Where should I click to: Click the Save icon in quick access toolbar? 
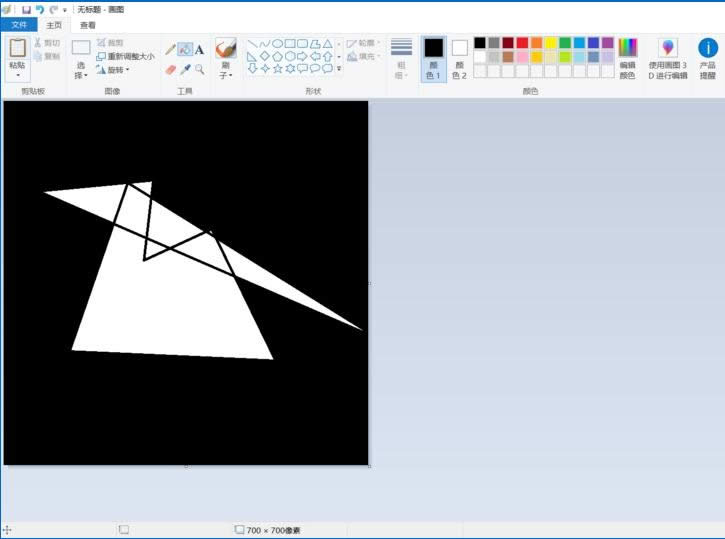point(26,9)
